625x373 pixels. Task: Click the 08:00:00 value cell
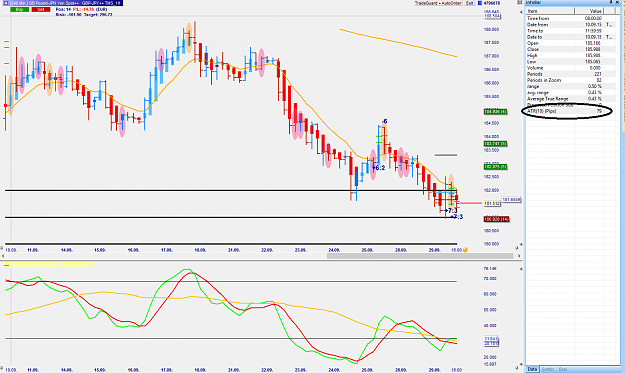pos(593,18)
